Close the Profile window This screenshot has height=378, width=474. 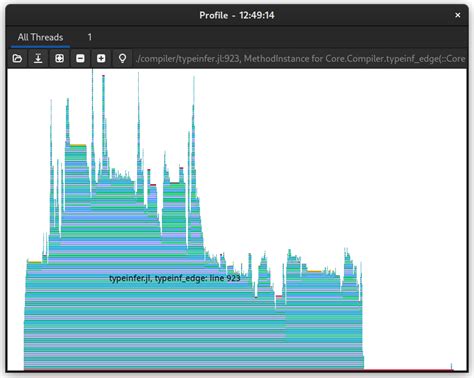pos(458,15)
